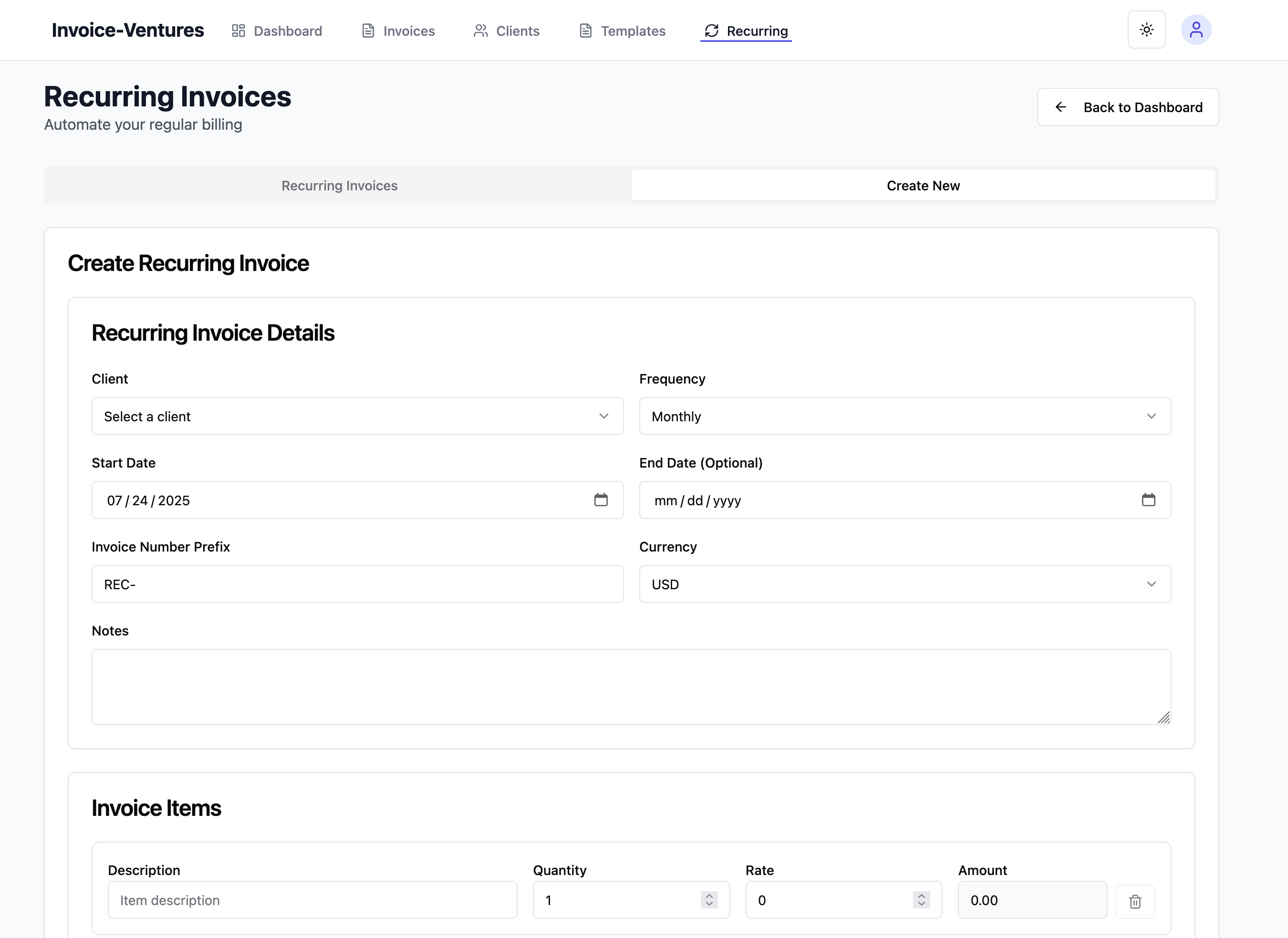Click the Templates file icon
Viewport: 1288px width, 938px height.
tap(585, 31)
